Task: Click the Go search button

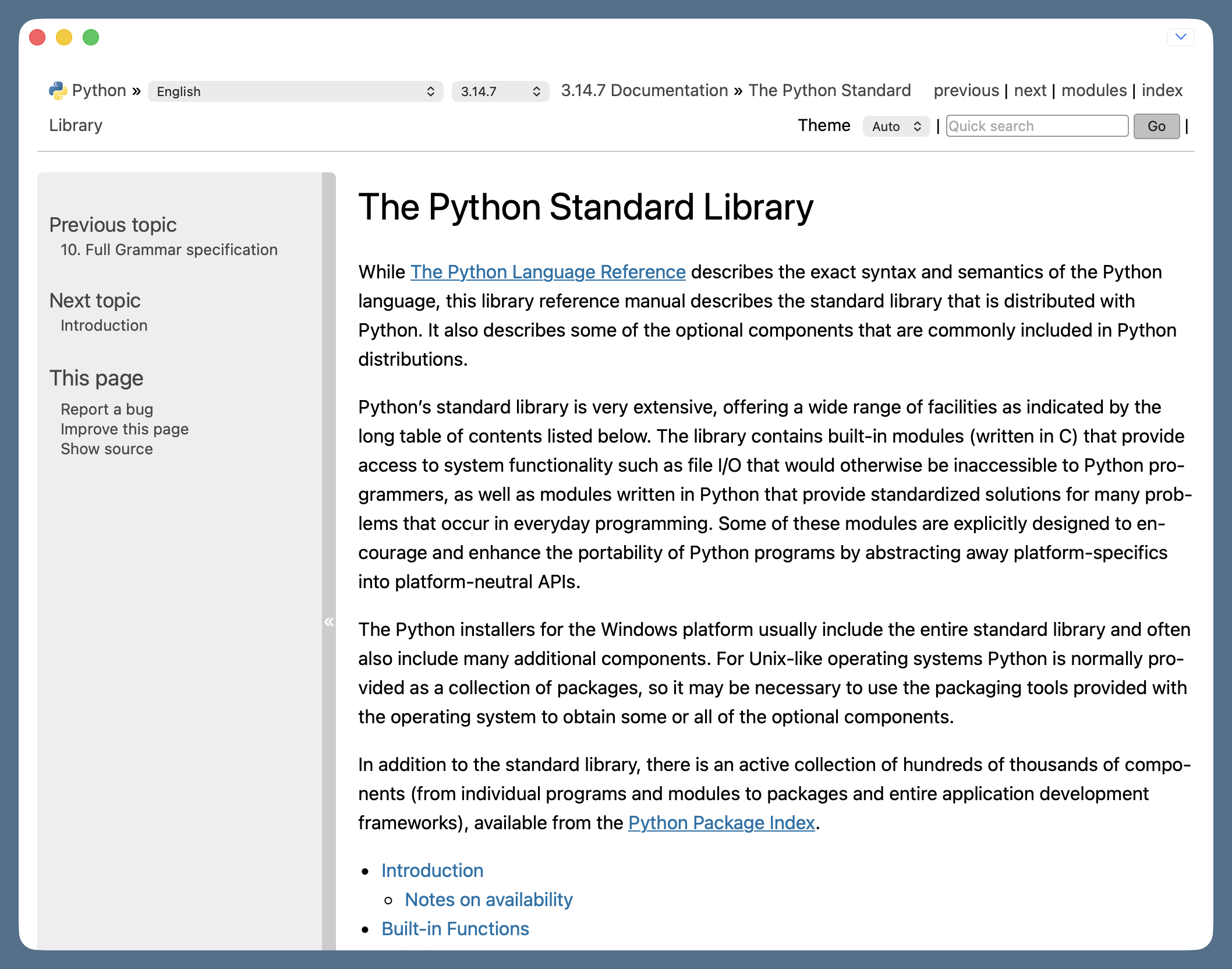Action: (x=1156, y=126)
